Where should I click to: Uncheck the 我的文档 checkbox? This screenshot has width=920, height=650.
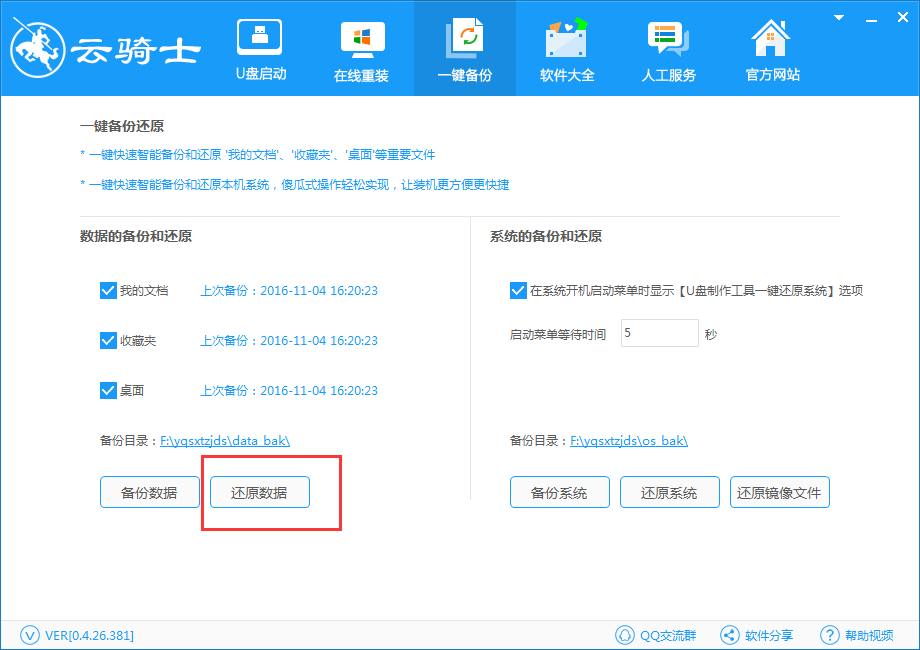108,290
